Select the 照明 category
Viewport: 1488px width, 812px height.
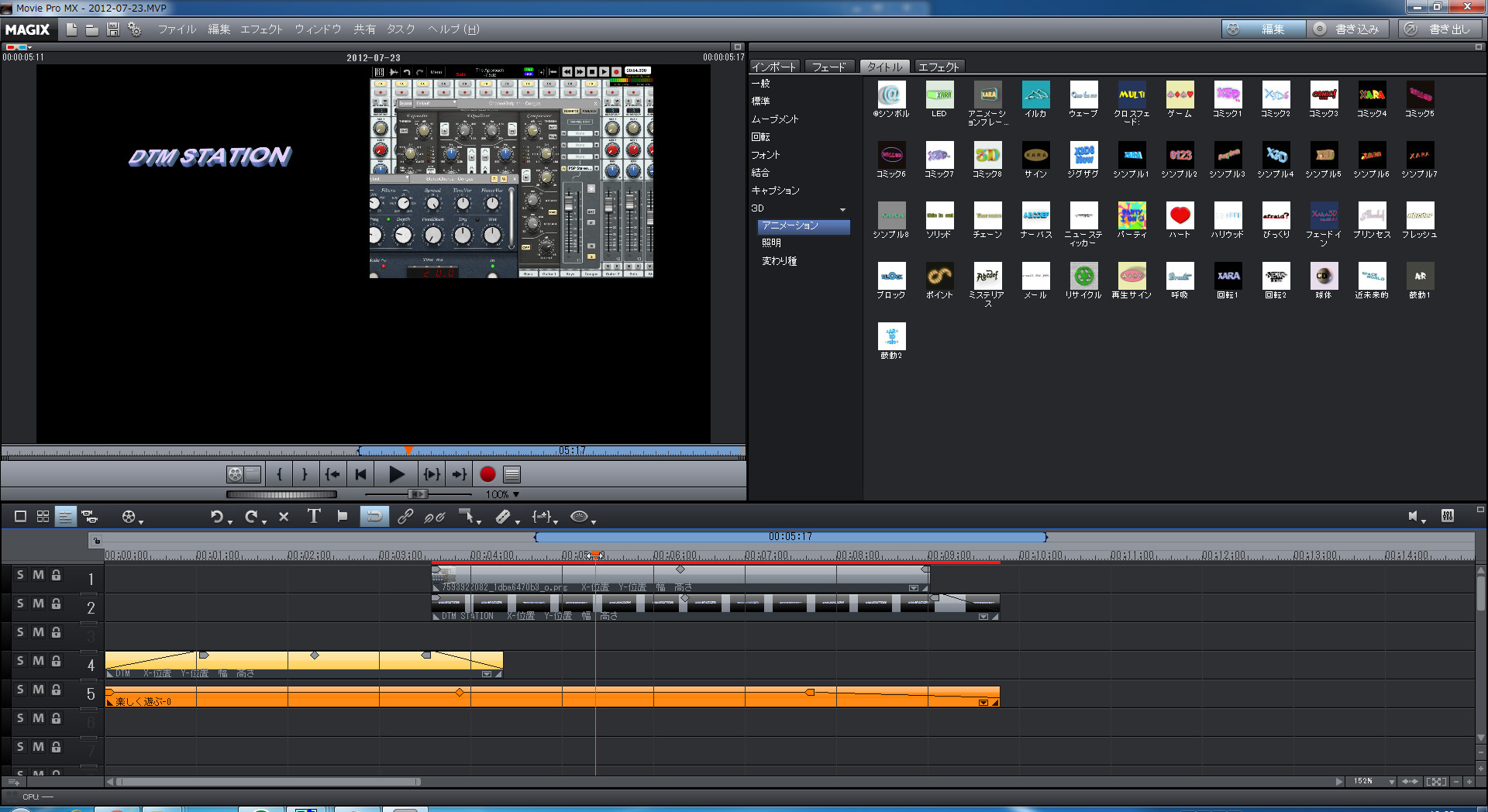coord(771,243)
